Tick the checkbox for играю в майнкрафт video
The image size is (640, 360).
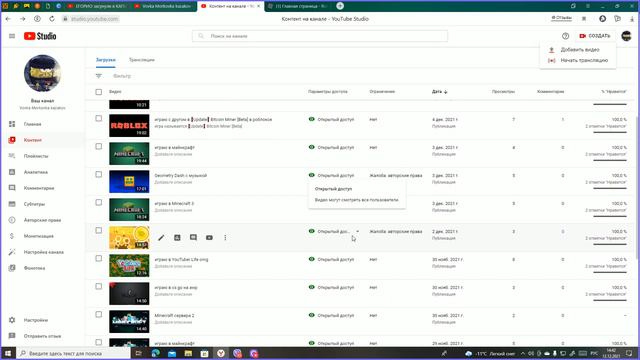click(98, 147)
